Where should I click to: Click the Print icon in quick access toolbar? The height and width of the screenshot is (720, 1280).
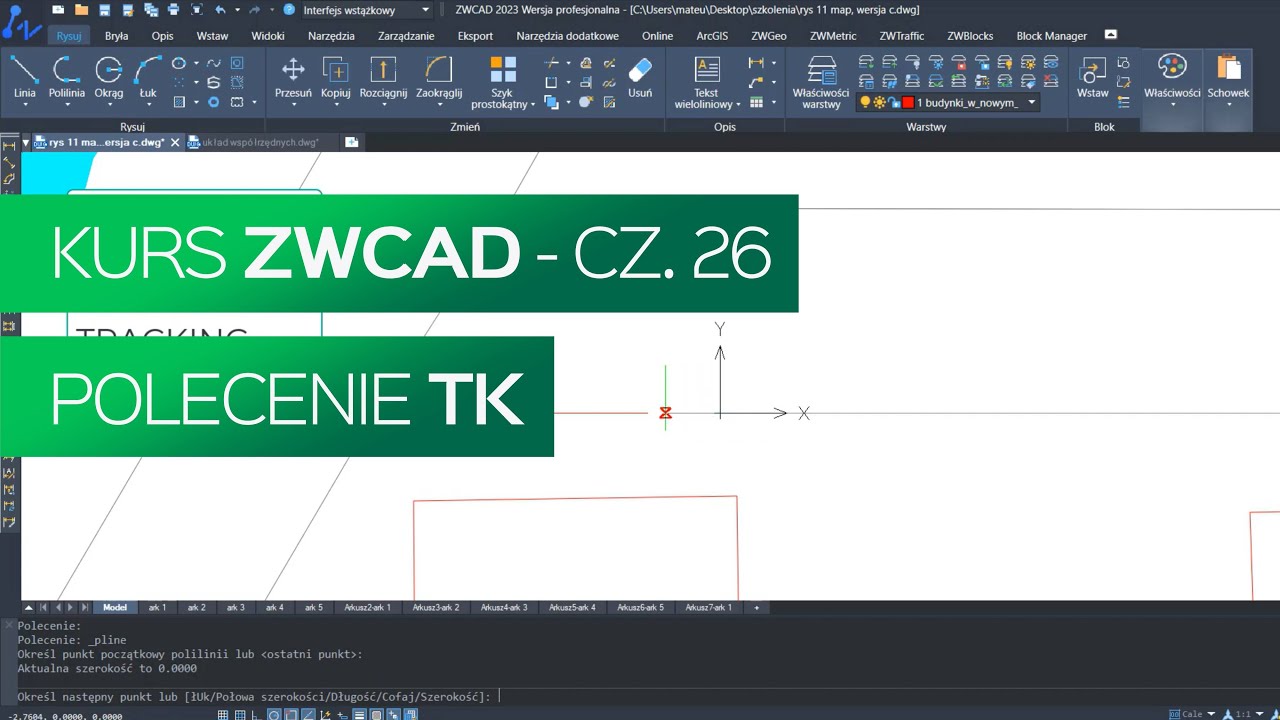(174, 10)
